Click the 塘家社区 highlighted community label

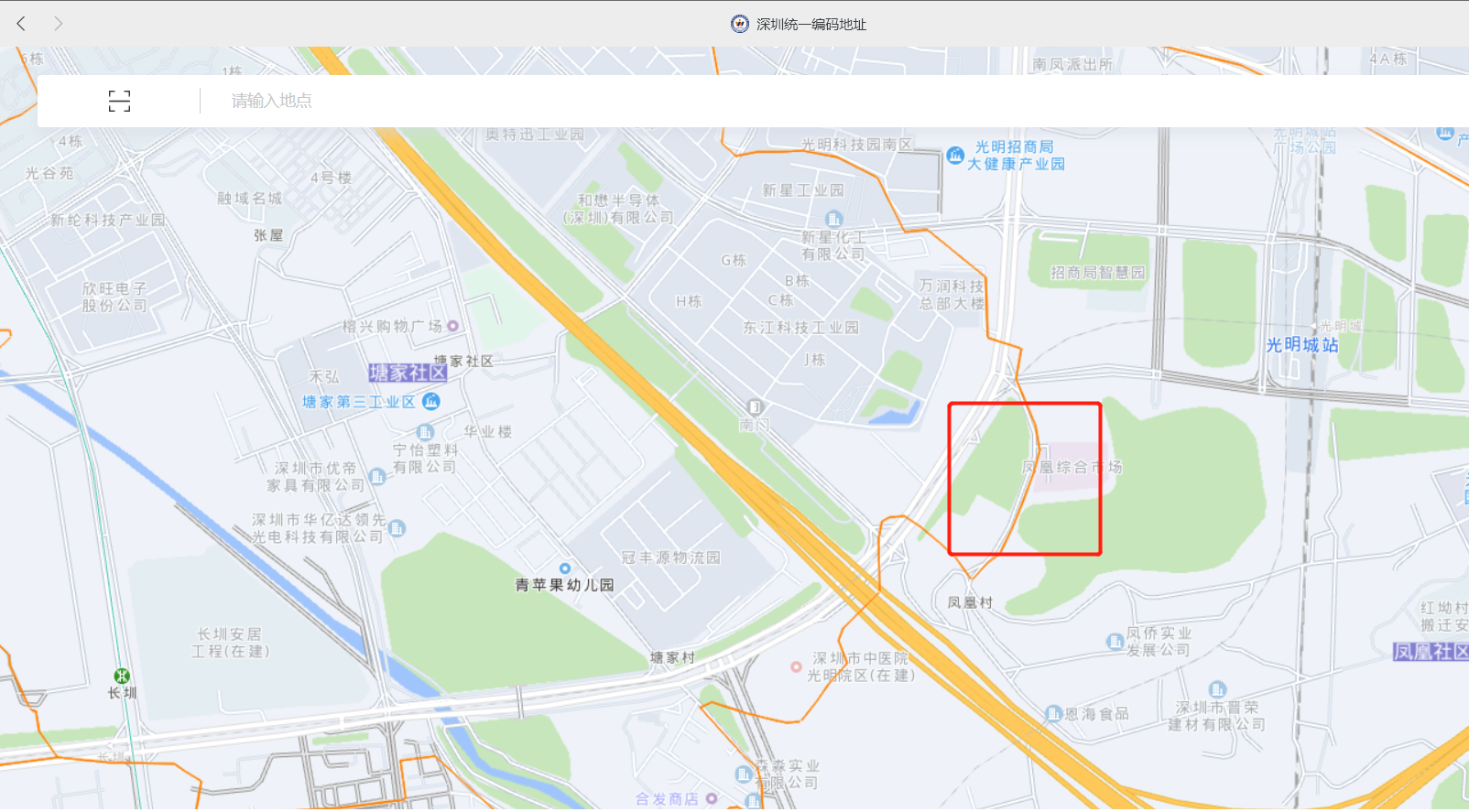(408, 373)
